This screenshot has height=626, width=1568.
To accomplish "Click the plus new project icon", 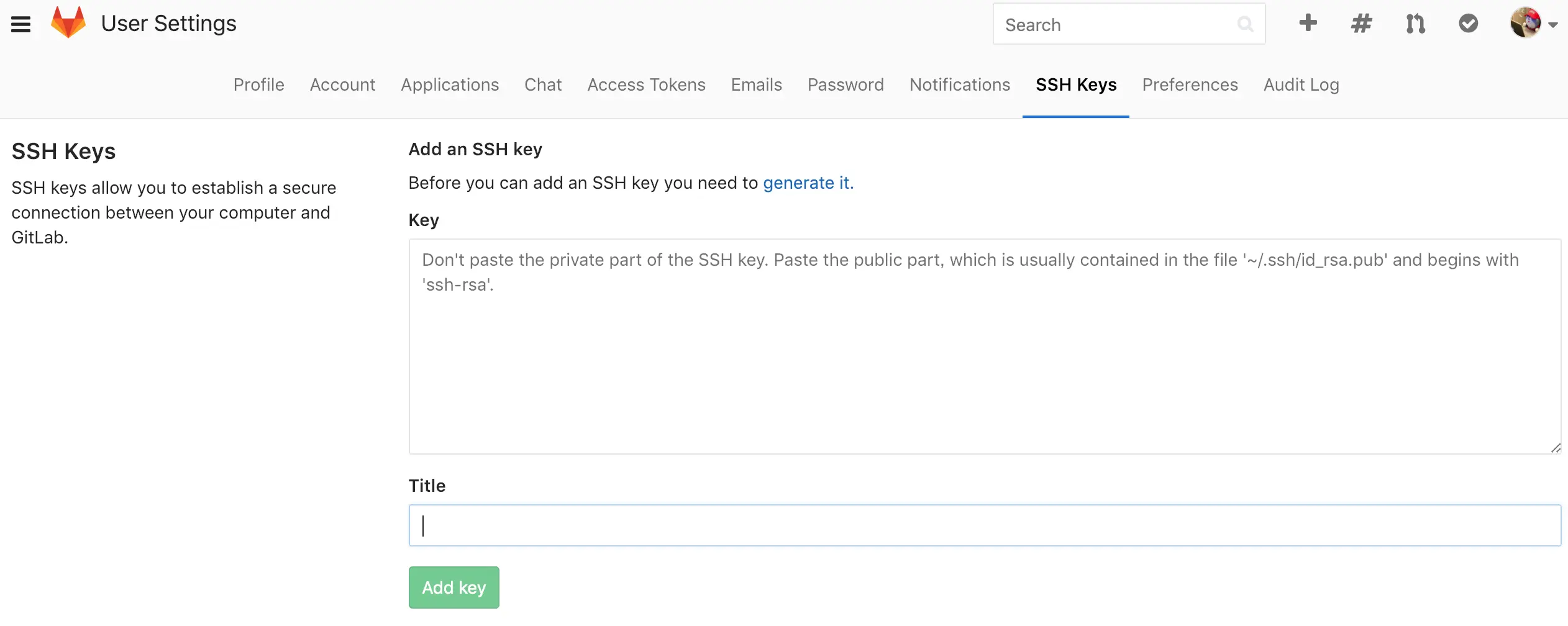I will pyautogui.click(x=1308, y=23).
